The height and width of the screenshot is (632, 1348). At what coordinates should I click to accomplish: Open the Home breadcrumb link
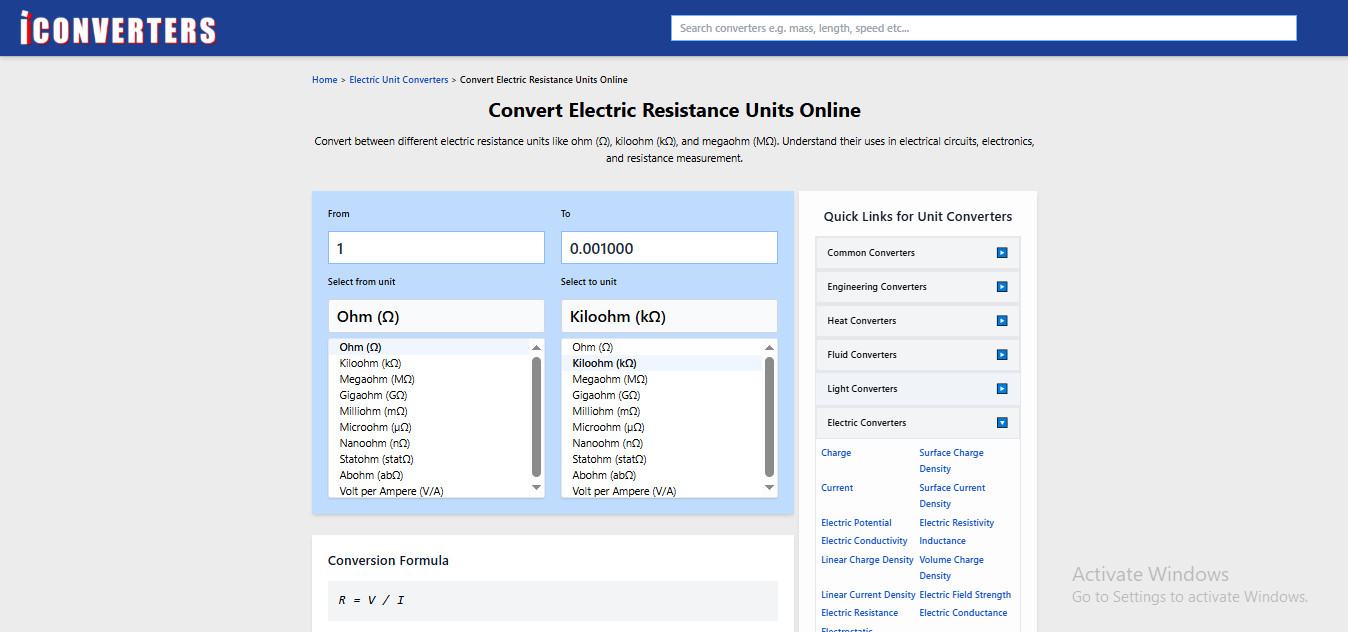[324, 80]
